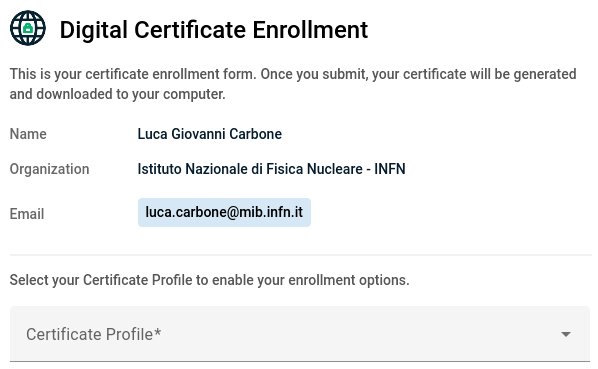
Task: Click the globe with padlock certificate icon
Action: tap(28, 28)
